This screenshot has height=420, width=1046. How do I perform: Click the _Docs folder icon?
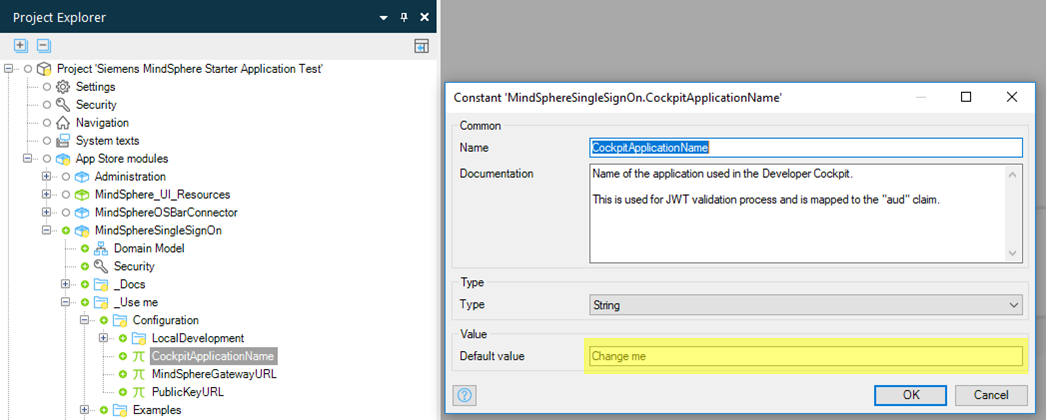point(101,285)
